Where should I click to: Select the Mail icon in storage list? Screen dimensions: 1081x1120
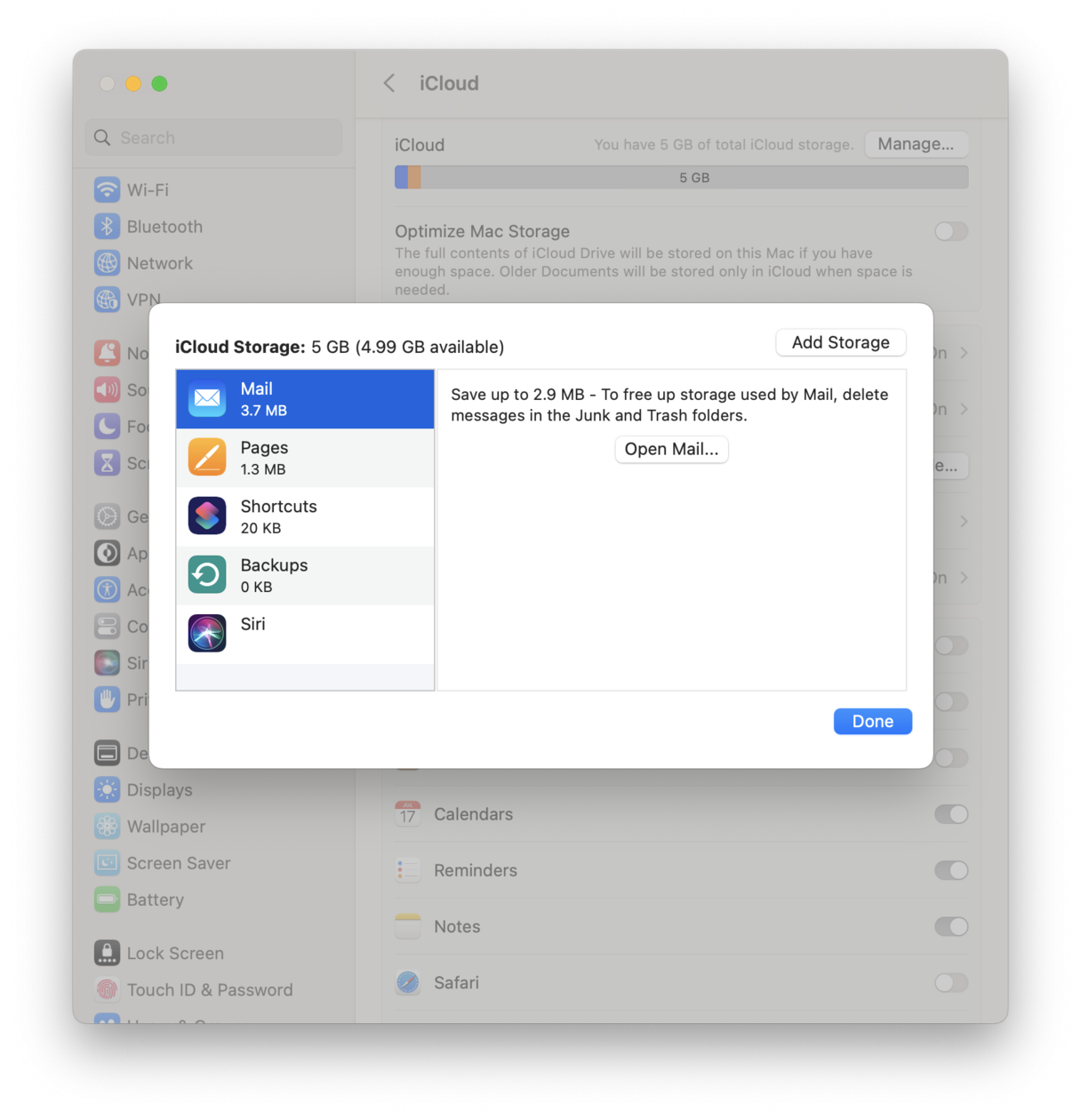[x=207, y=398]
